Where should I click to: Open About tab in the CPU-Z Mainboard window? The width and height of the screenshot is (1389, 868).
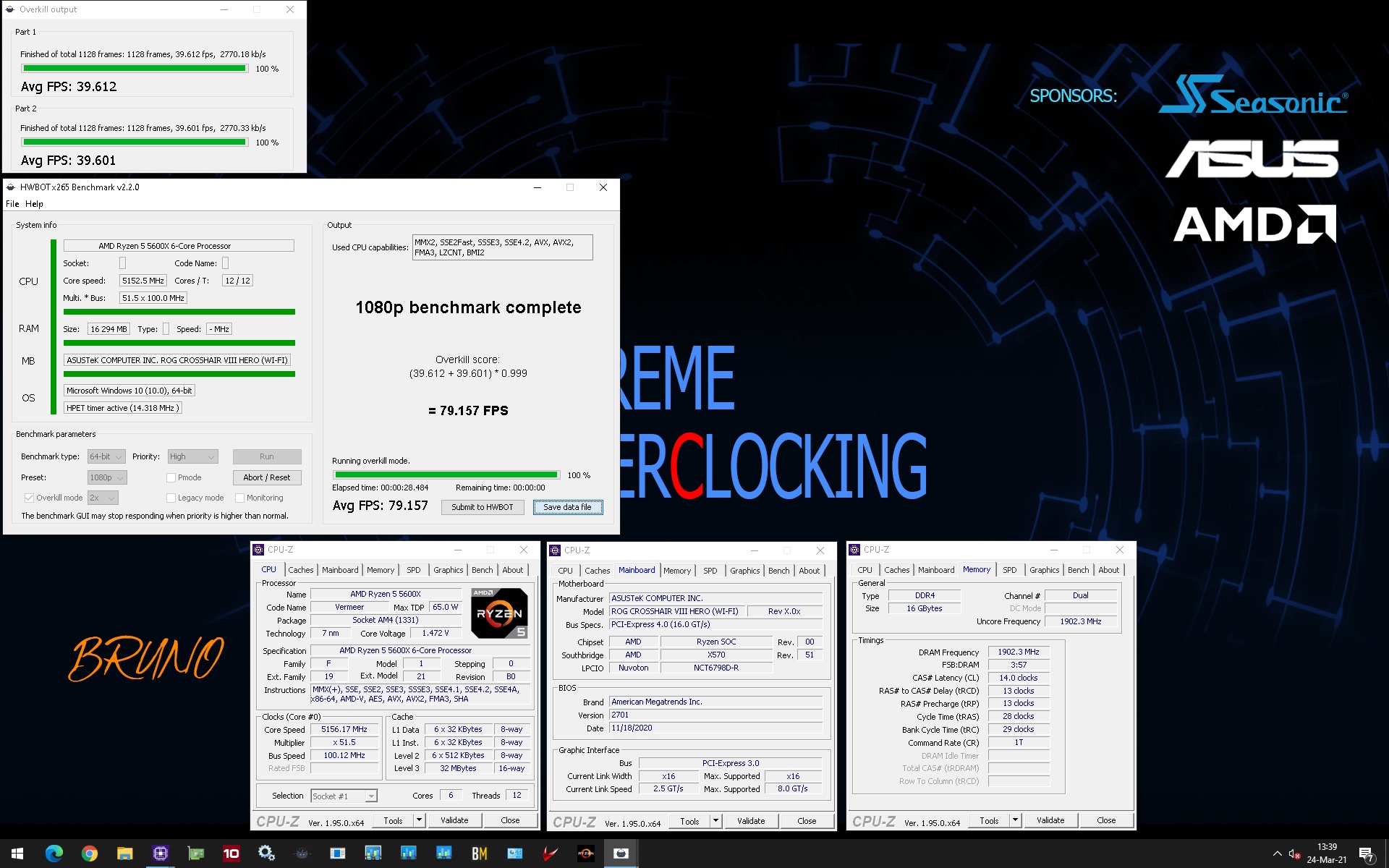(809, 571)
